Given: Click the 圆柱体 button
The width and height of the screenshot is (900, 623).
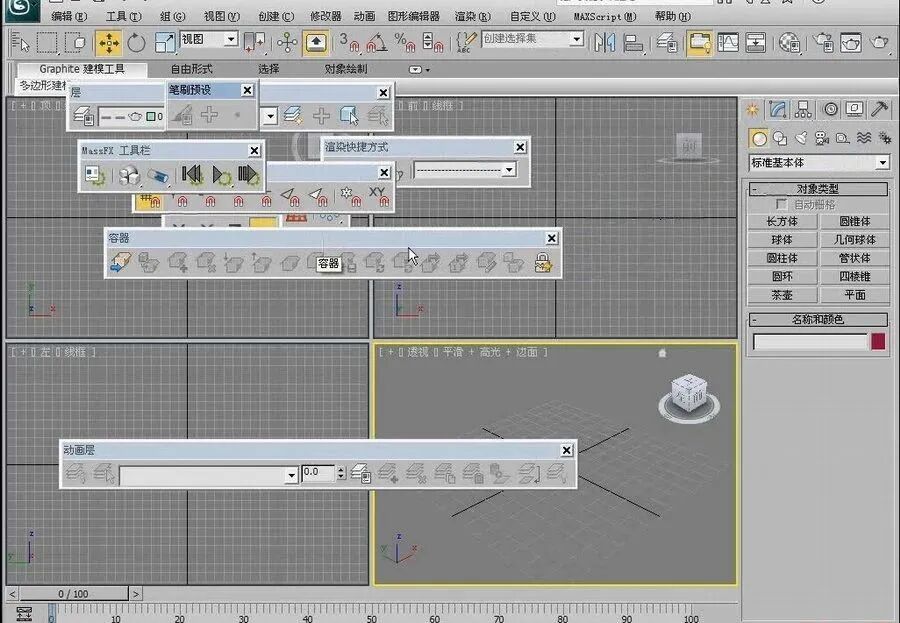Looking at the screenshot, I should 782,258.
